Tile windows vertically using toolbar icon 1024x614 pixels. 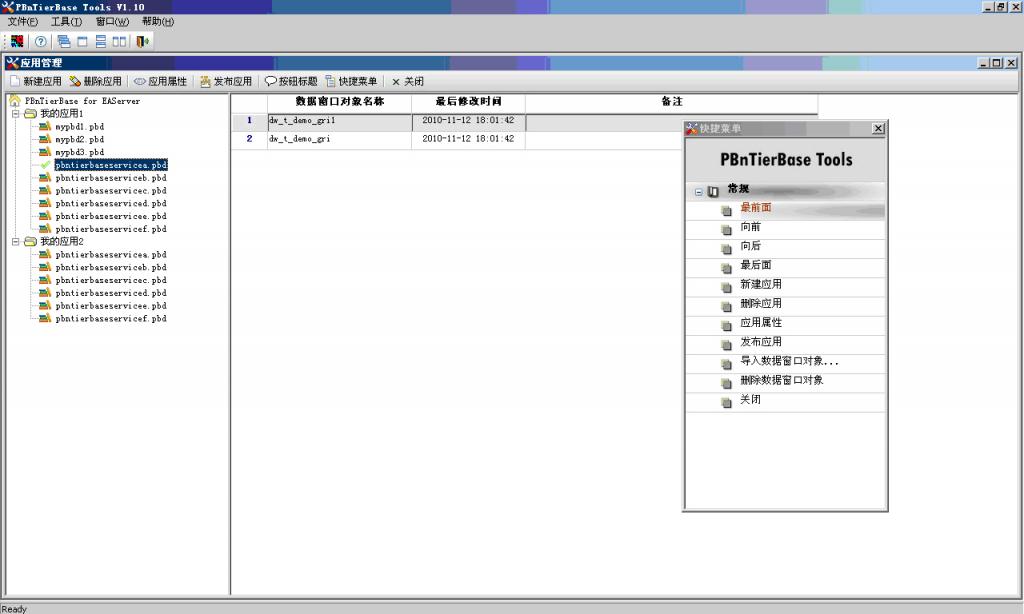pyautogui.click(x=119, y=41)
